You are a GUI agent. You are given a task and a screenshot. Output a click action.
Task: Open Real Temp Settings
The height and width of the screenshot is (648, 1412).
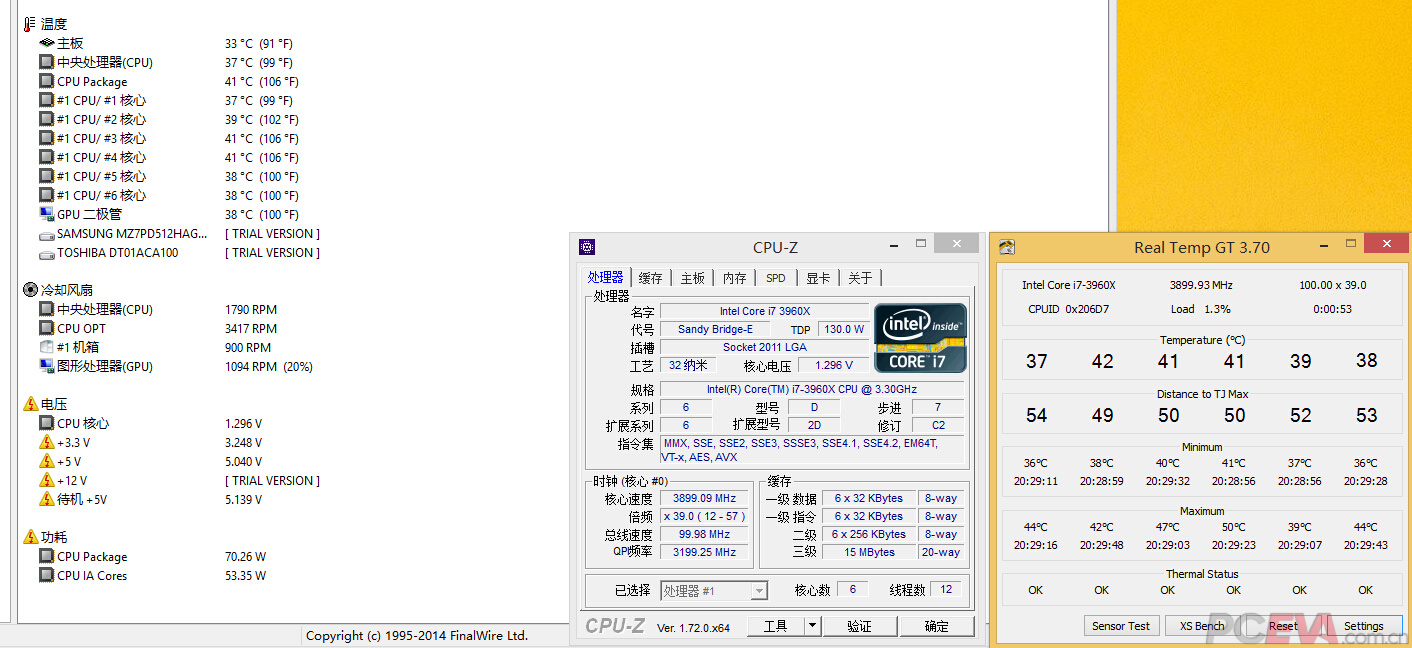1364,625
